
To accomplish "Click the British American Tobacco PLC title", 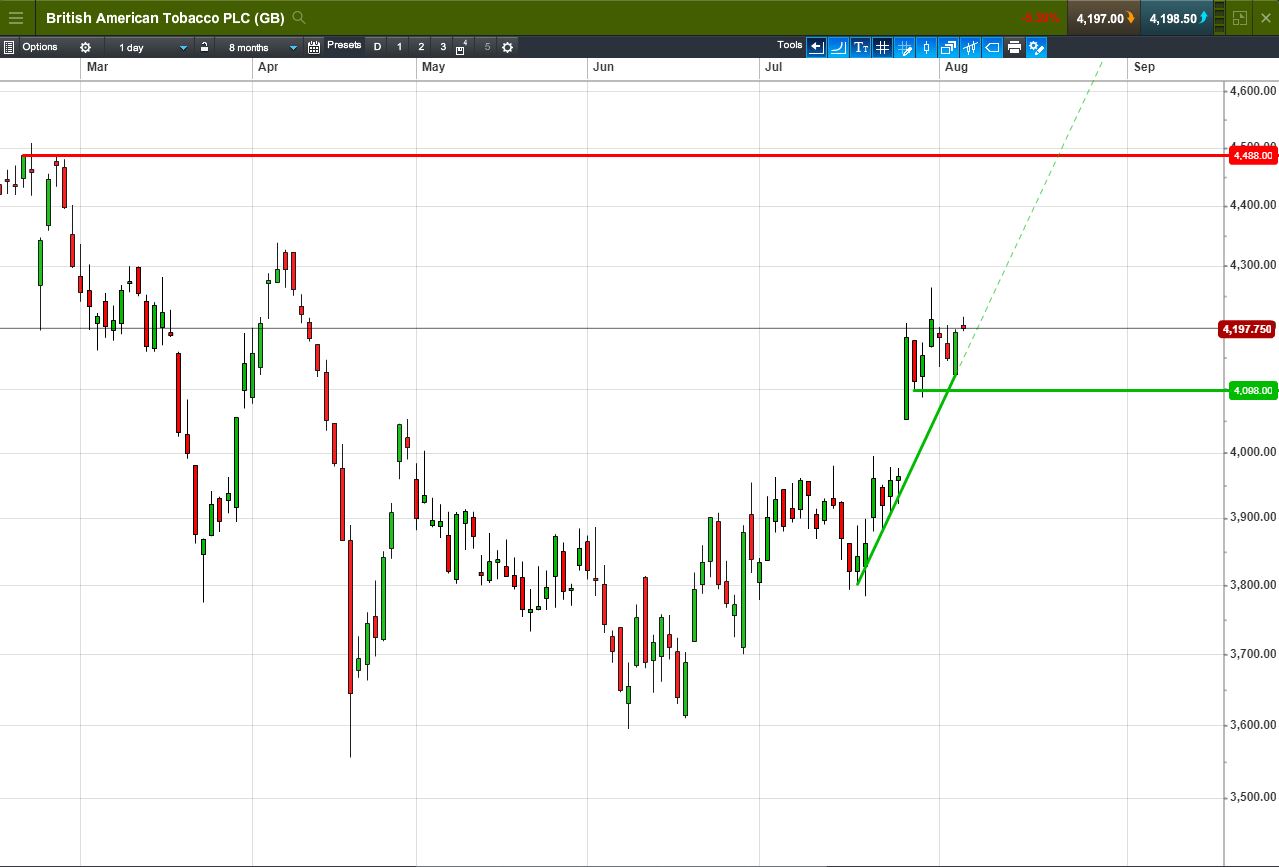I will (x=165, y=18).
